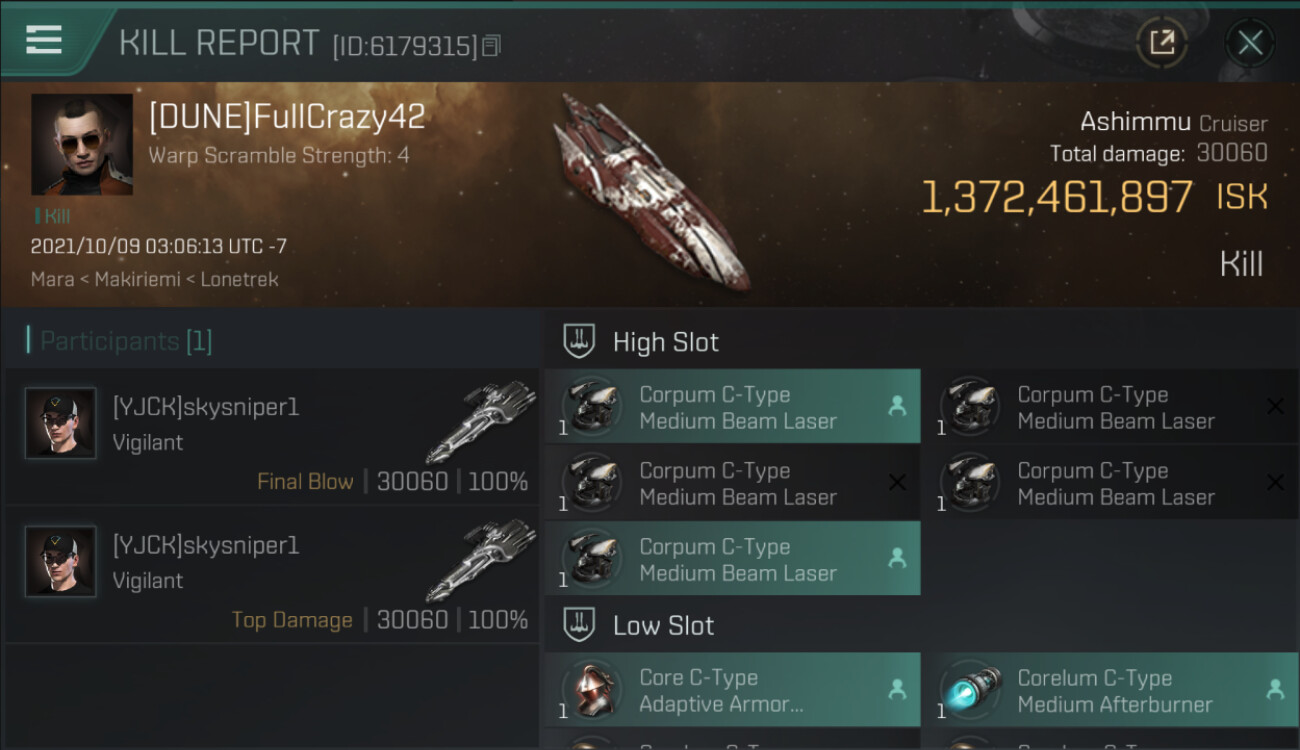The image size is (1300, 750).
Task: Toggle the pilot marker on Corelum Afterburner
Action: [1275, 689]
